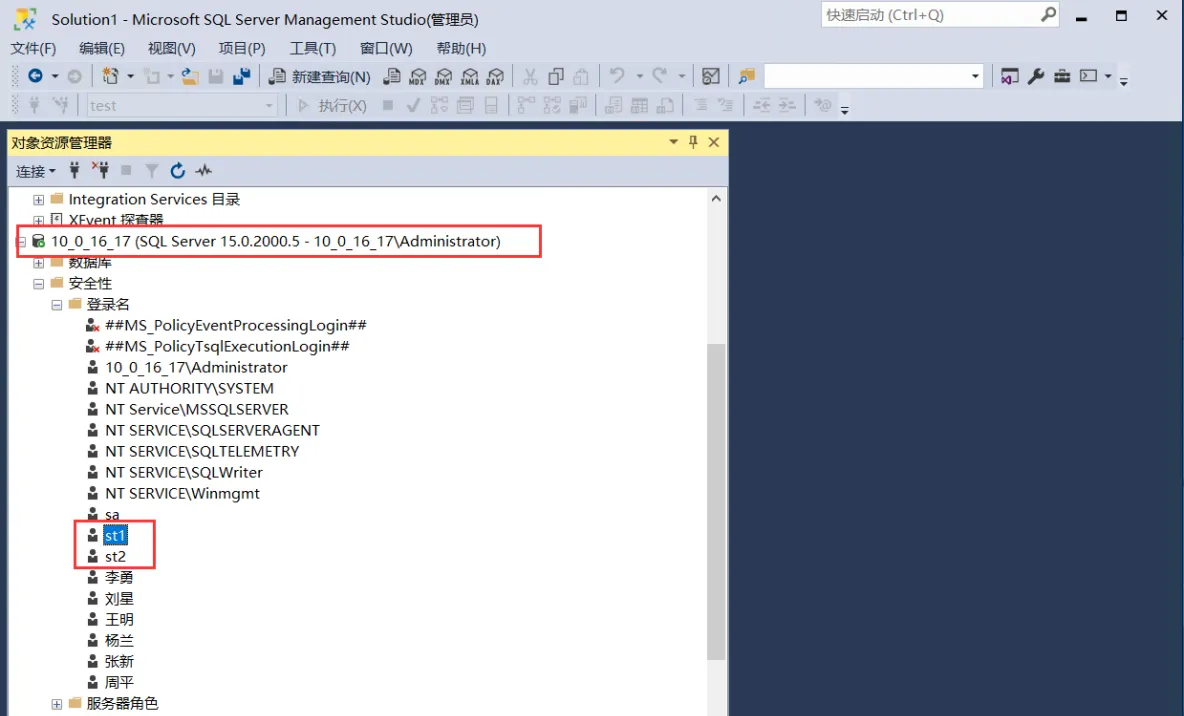Open Object Explorer window position dropdown
This screenshot has width=1184, height=716.
pos(674,142)
